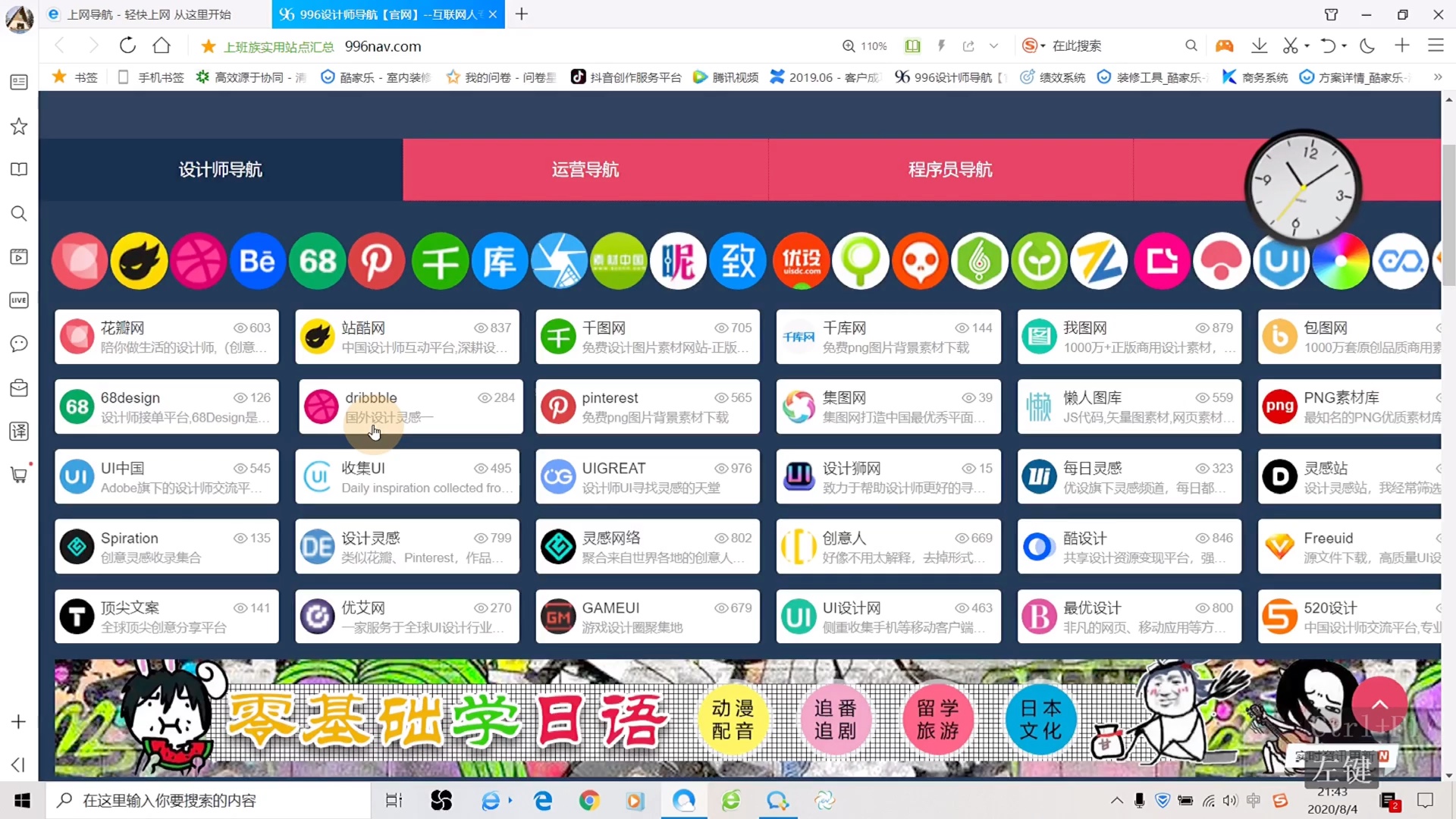Select the 程序员导航 tab
This screenshot has width=1456, height=819.
click(x=951, y=169)
